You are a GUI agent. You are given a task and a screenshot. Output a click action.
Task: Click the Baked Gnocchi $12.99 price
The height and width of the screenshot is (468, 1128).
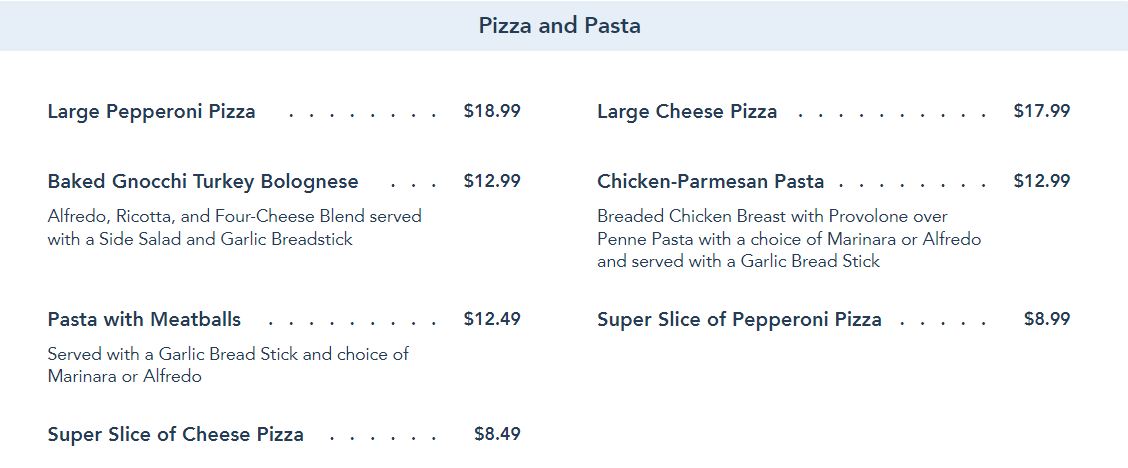[x=492, y=181]
